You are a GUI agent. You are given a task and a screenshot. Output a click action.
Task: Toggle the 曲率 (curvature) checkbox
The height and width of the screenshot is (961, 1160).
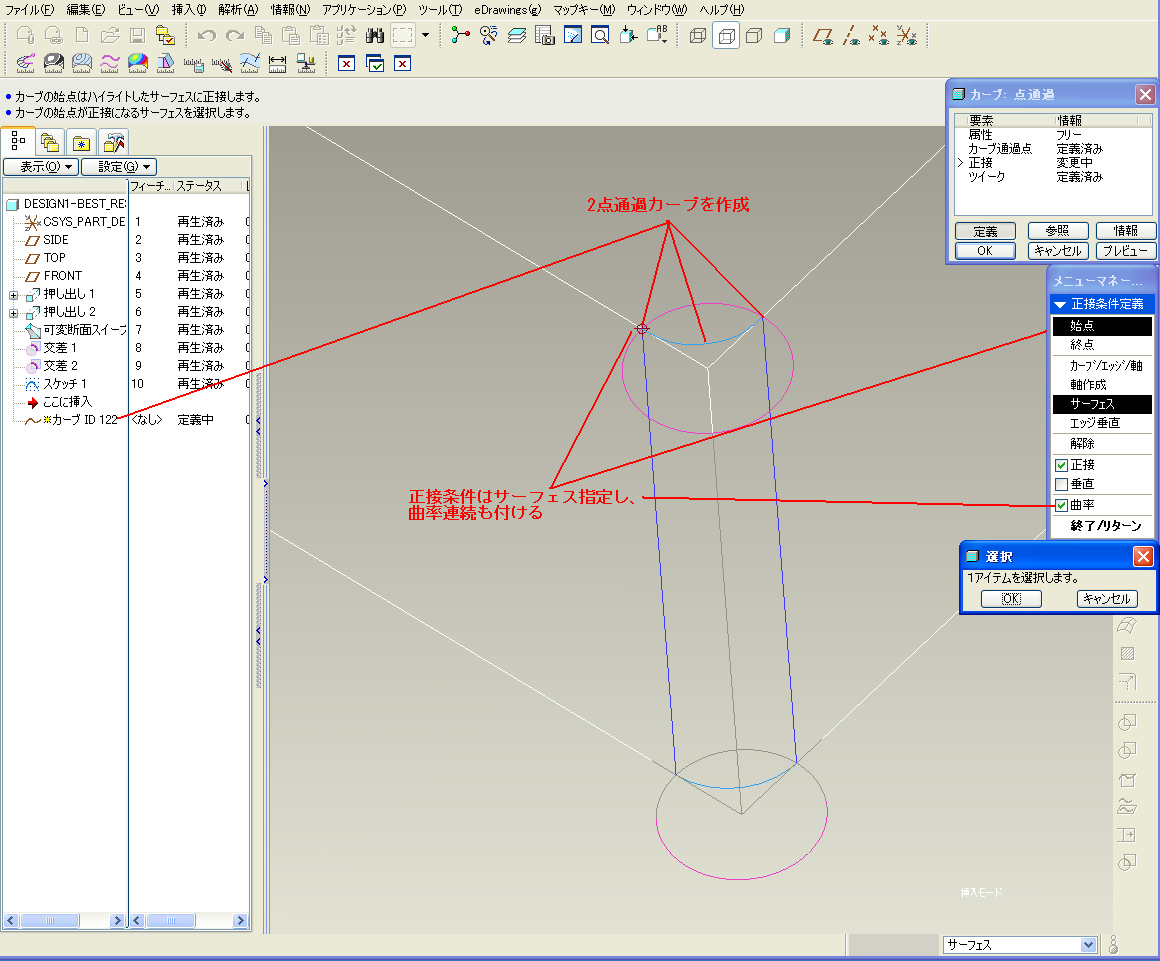pos(1062,505)
